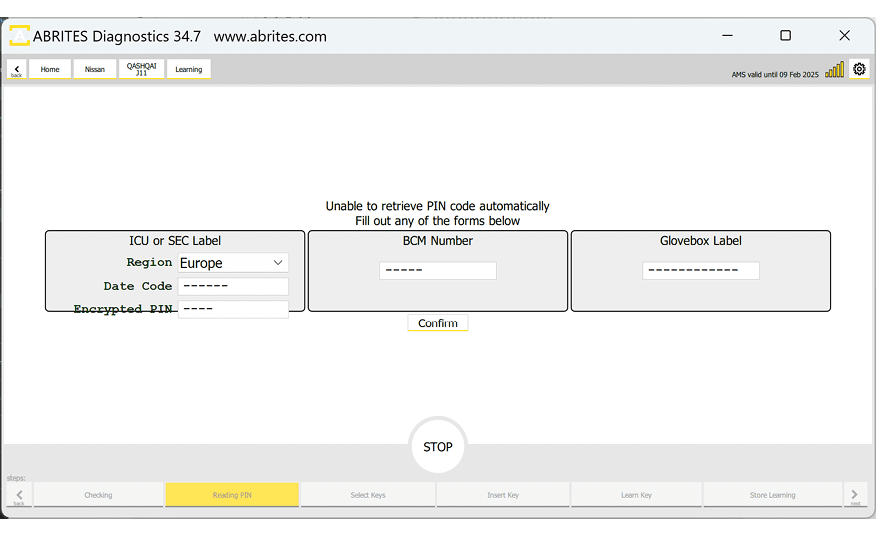Click the Date Code input field
The width and height of the screenshot is (876, 536).
pyautogui.click(x=233, y=286)
